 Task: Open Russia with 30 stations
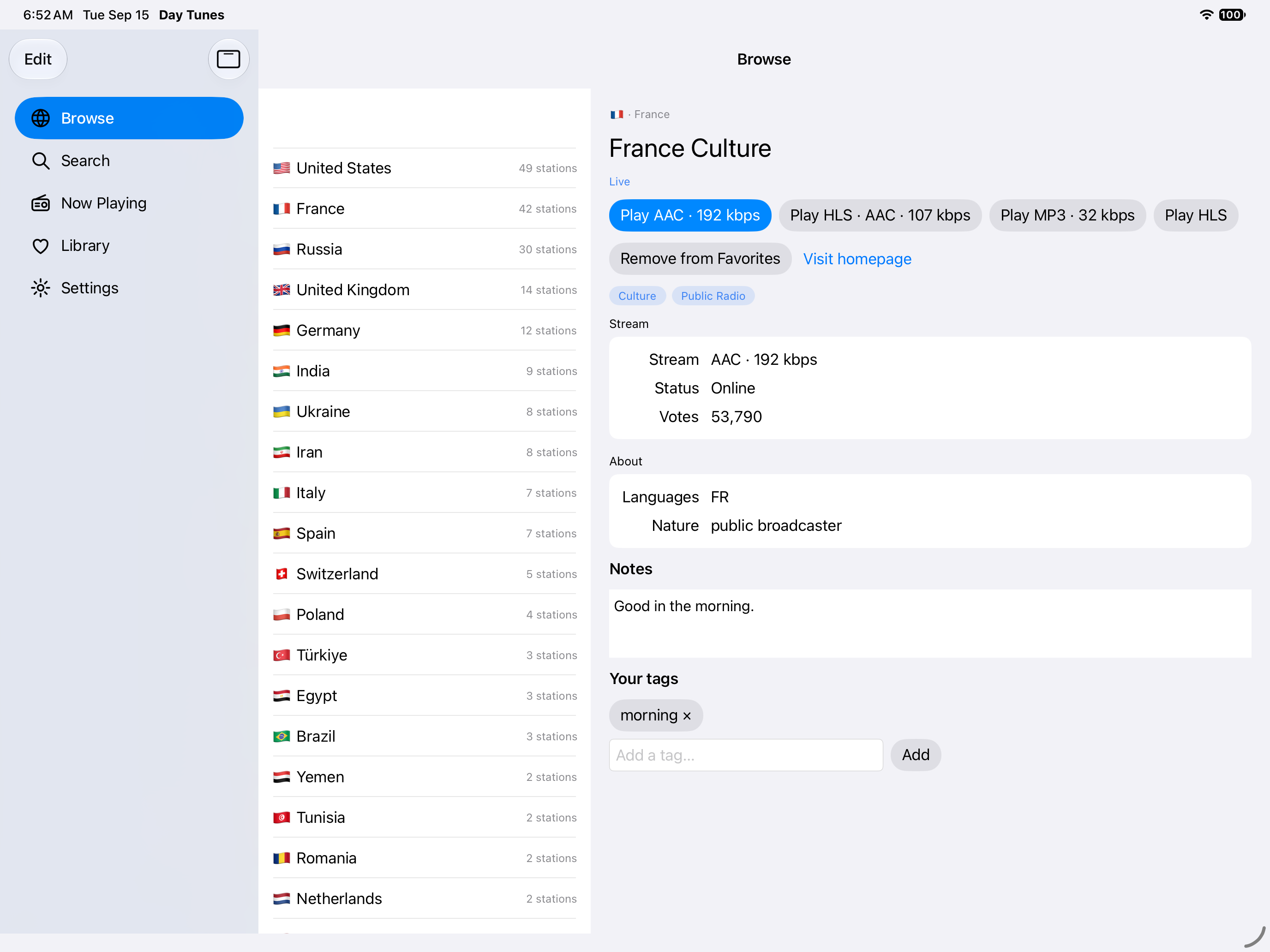pos(425,249)
